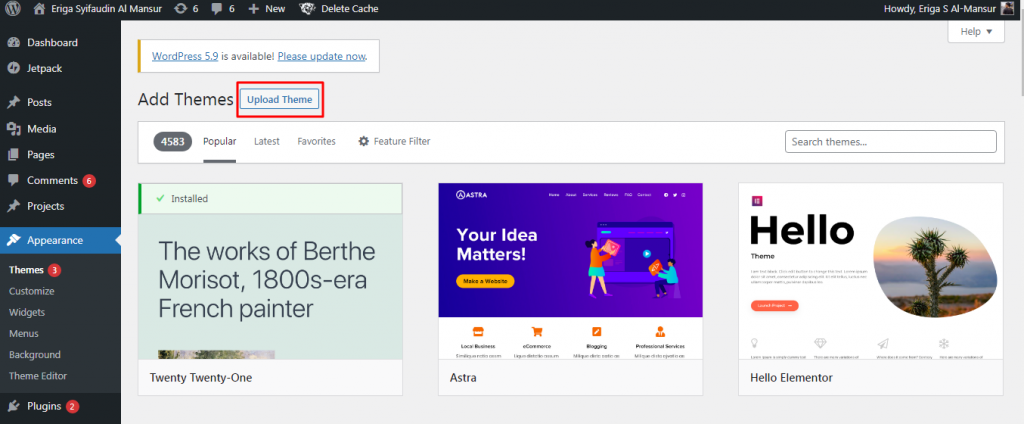
Task: Open the Customize submenu item
Action: click(31, 291)
